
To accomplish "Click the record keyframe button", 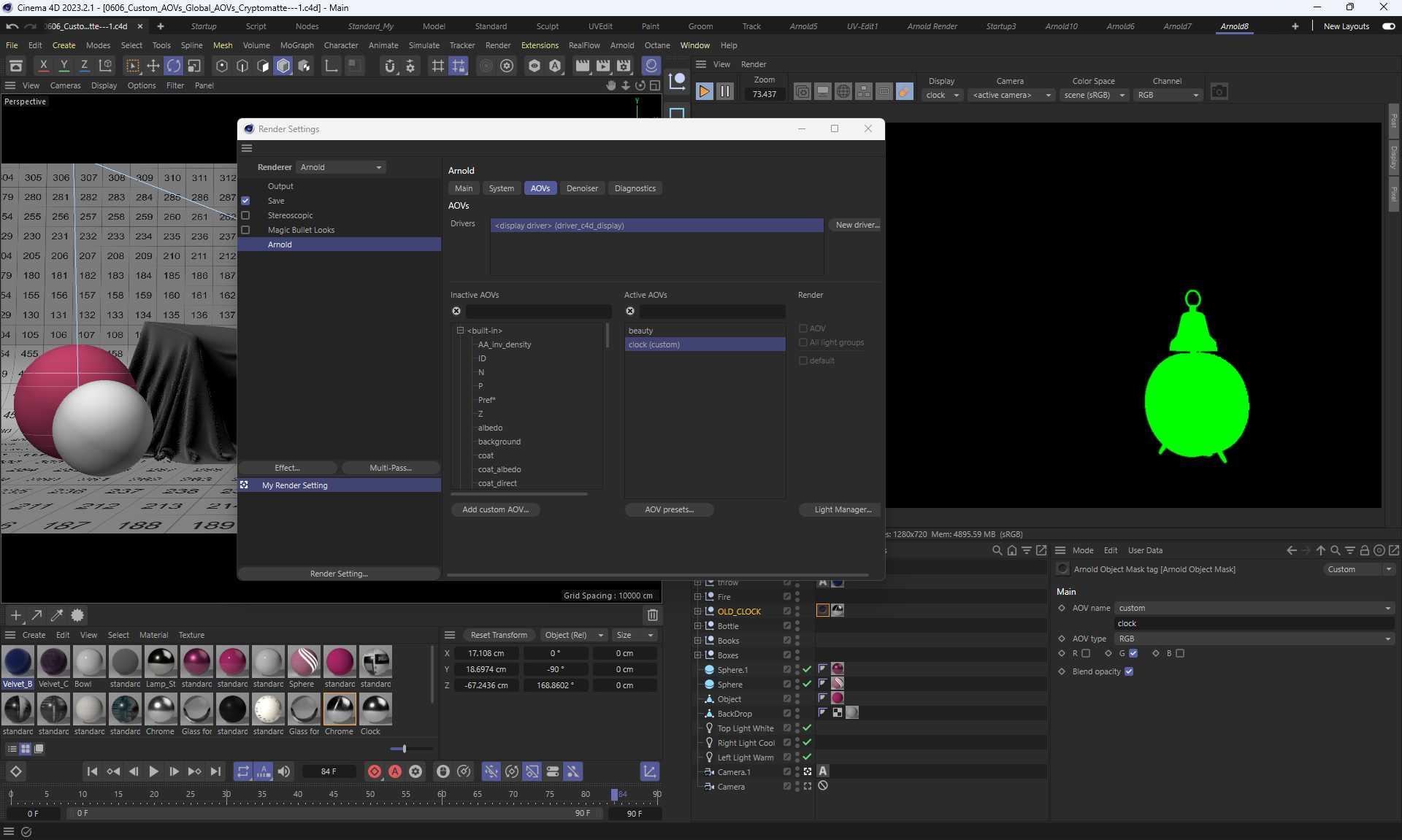I will 375,771.
